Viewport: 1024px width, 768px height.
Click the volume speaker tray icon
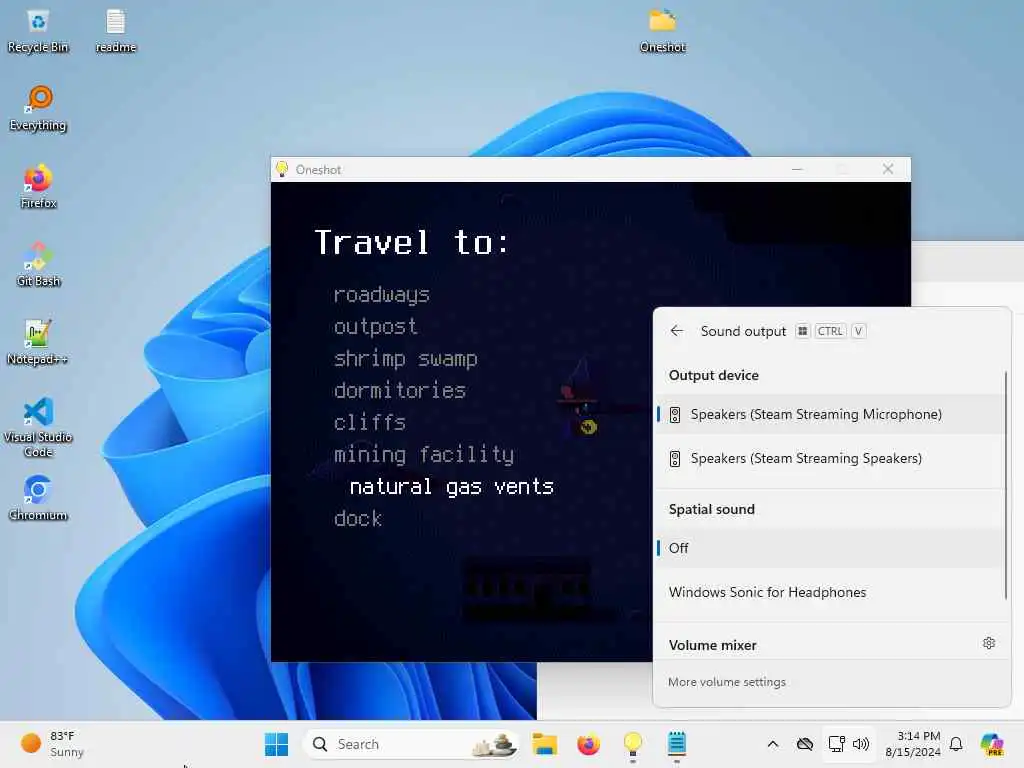861,744
